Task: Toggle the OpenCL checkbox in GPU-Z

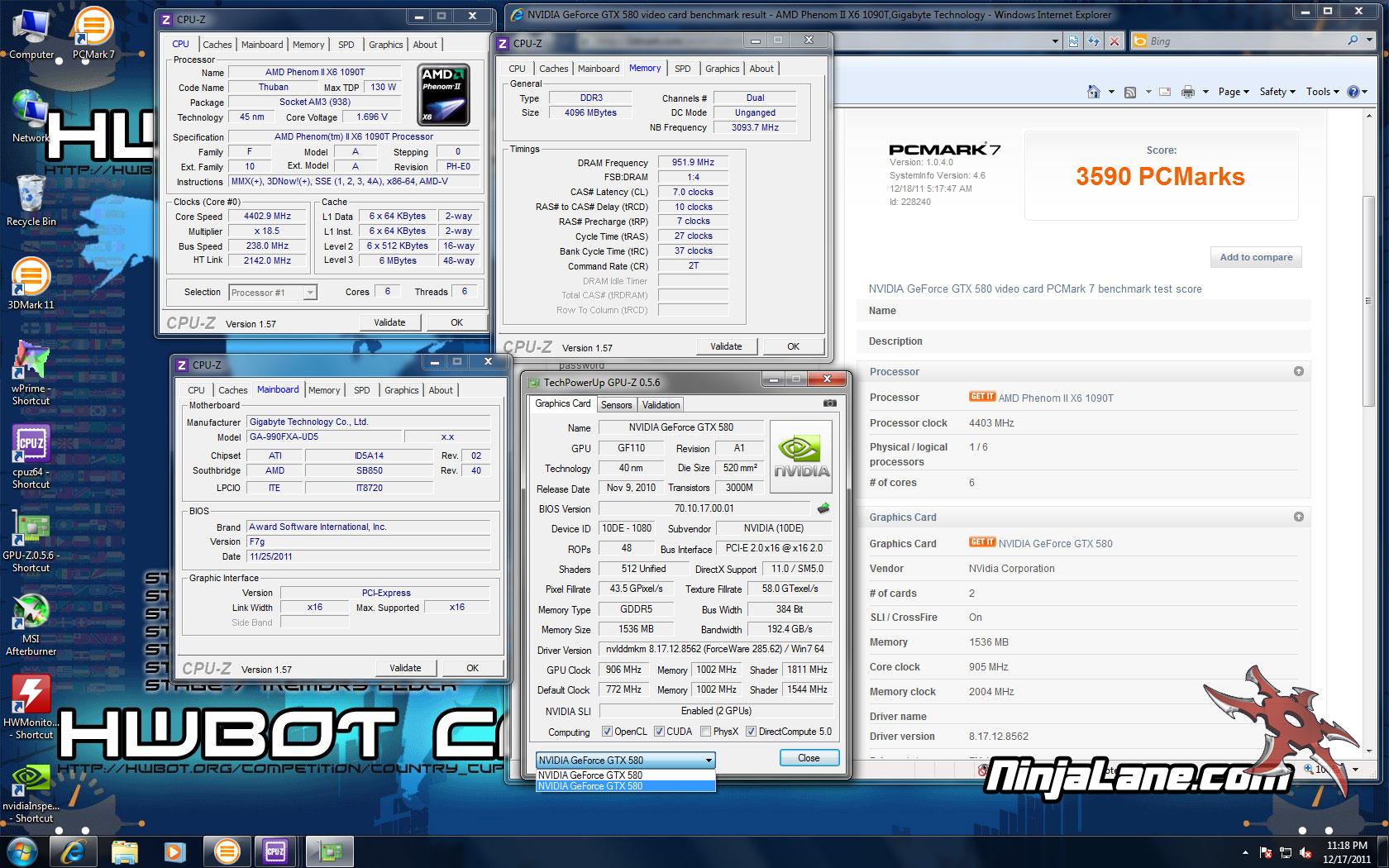Action: pos(607,732)
